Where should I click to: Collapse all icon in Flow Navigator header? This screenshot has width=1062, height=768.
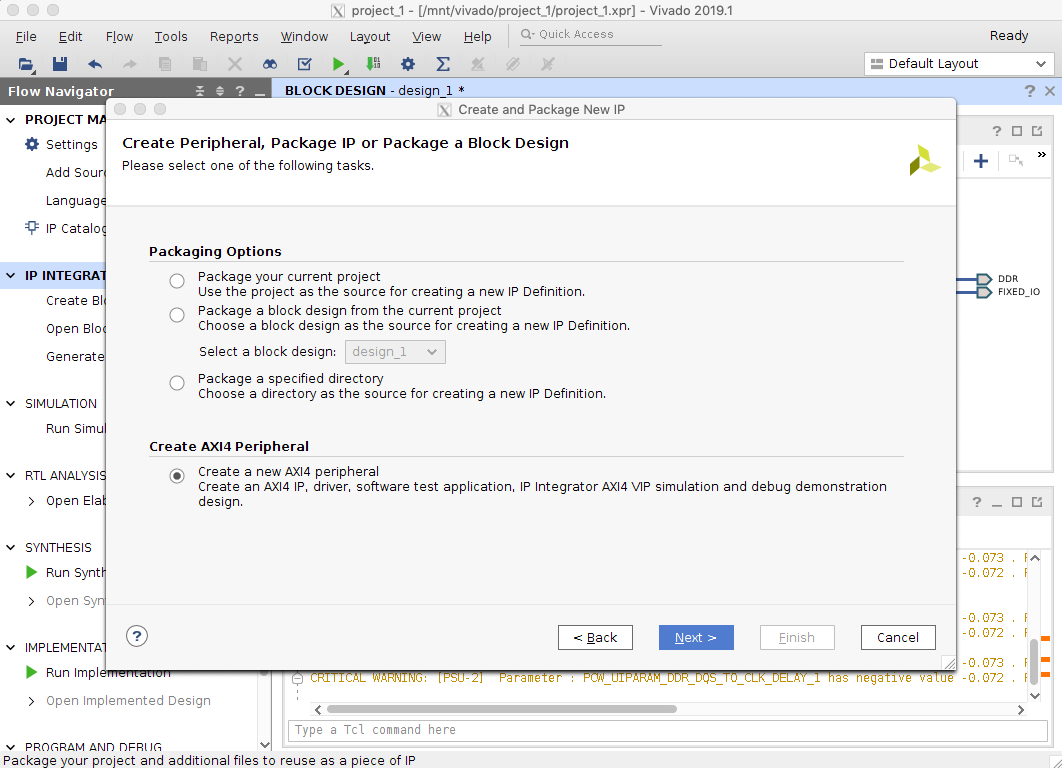pyautogui.click(x=200, y=91)
